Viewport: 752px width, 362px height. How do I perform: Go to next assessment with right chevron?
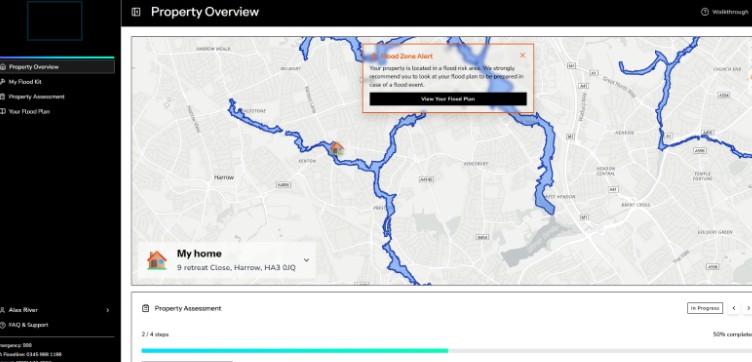coord(748,308)
